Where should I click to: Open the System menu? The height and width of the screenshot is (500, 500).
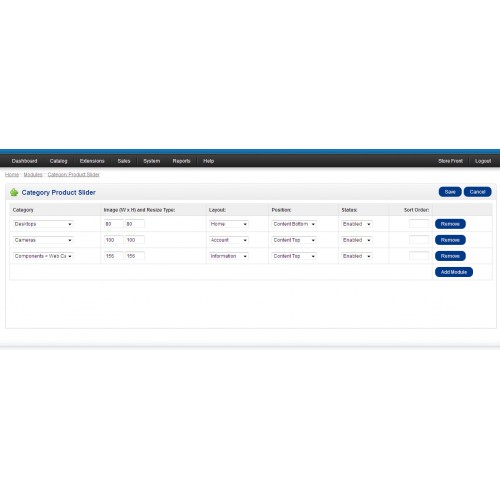point(152,161)
